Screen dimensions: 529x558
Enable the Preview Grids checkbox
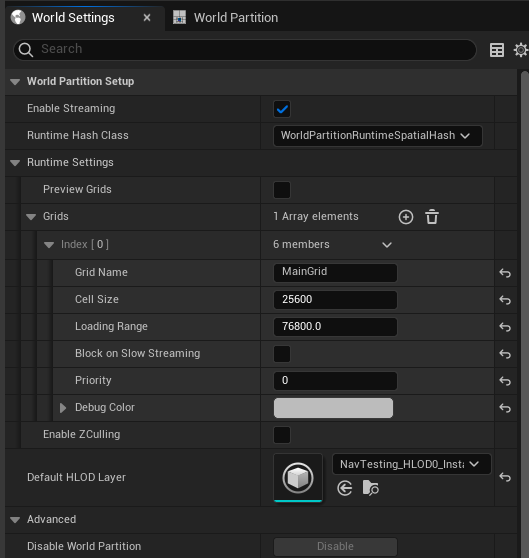282,190
